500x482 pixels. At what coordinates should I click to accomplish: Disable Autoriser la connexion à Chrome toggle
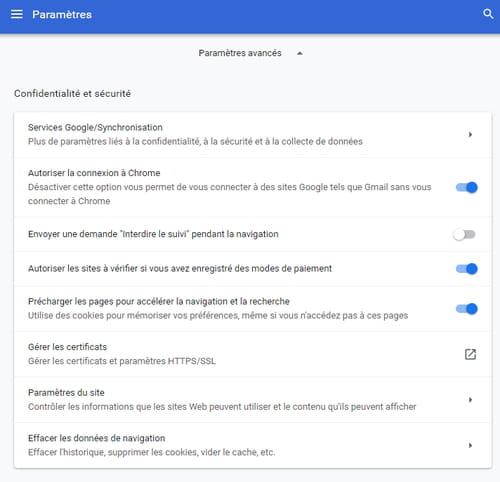[467, 187]
